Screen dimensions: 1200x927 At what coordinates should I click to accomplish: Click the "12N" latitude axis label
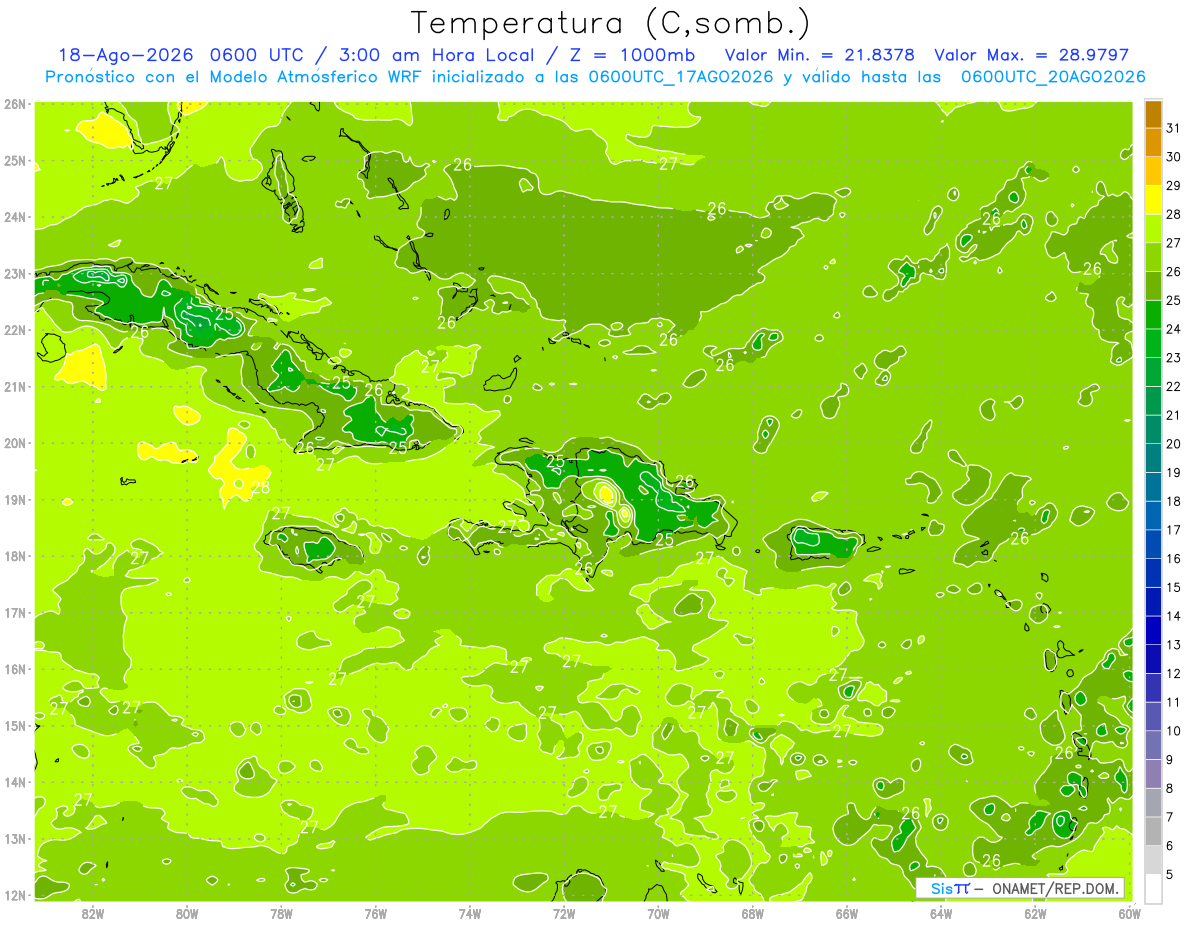click(15, 895)
